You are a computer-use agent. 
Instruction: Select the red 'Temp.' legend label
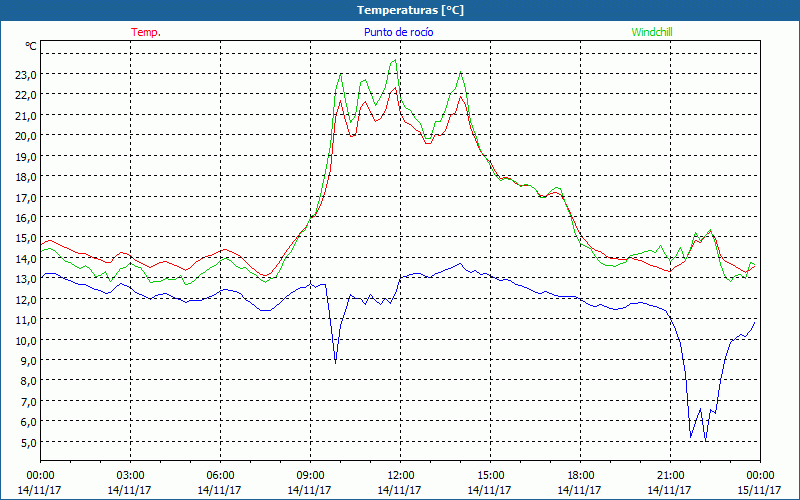[x=146, y=32]
